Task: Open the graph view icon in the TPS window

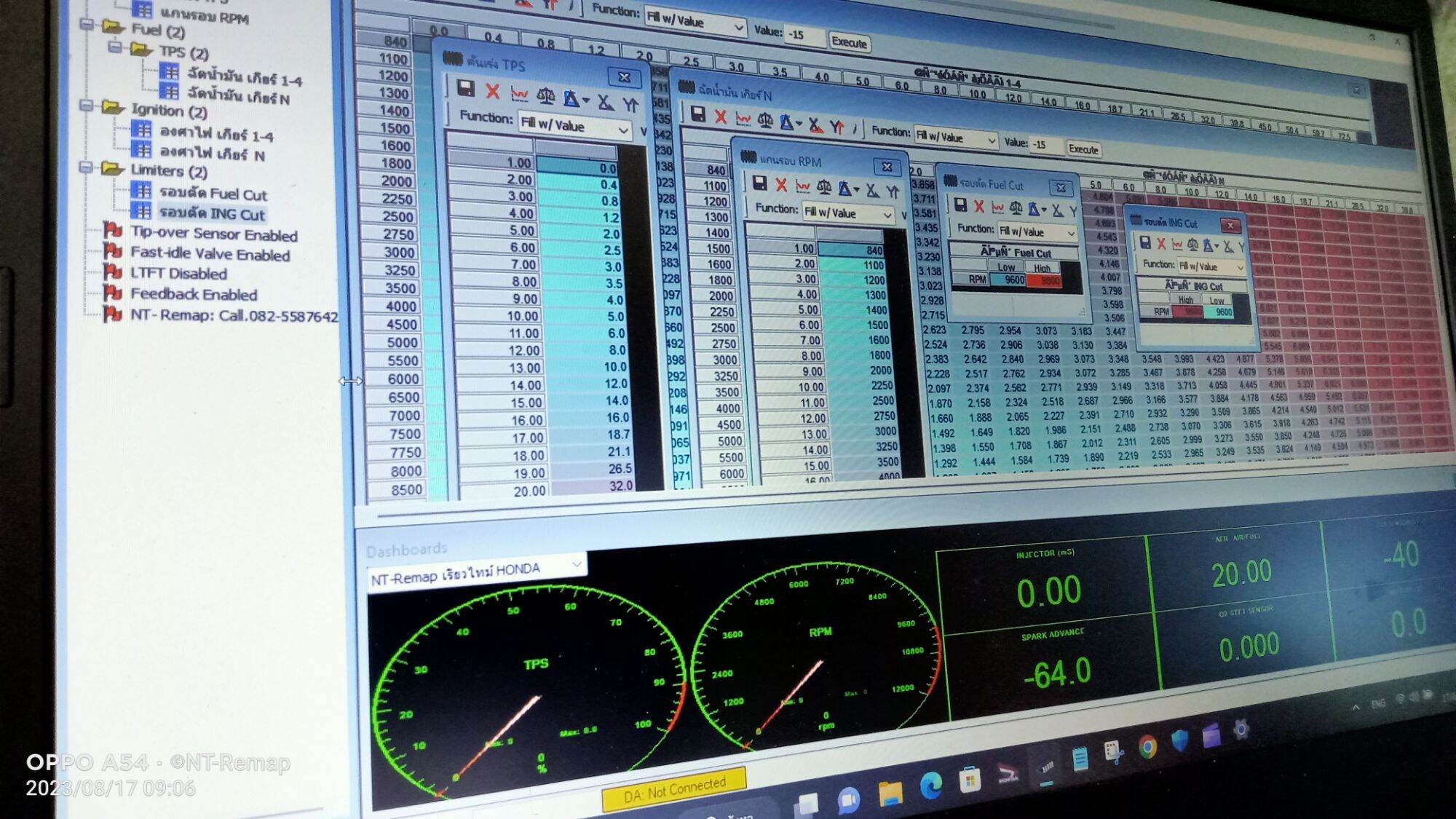Action: click(519, 94)
